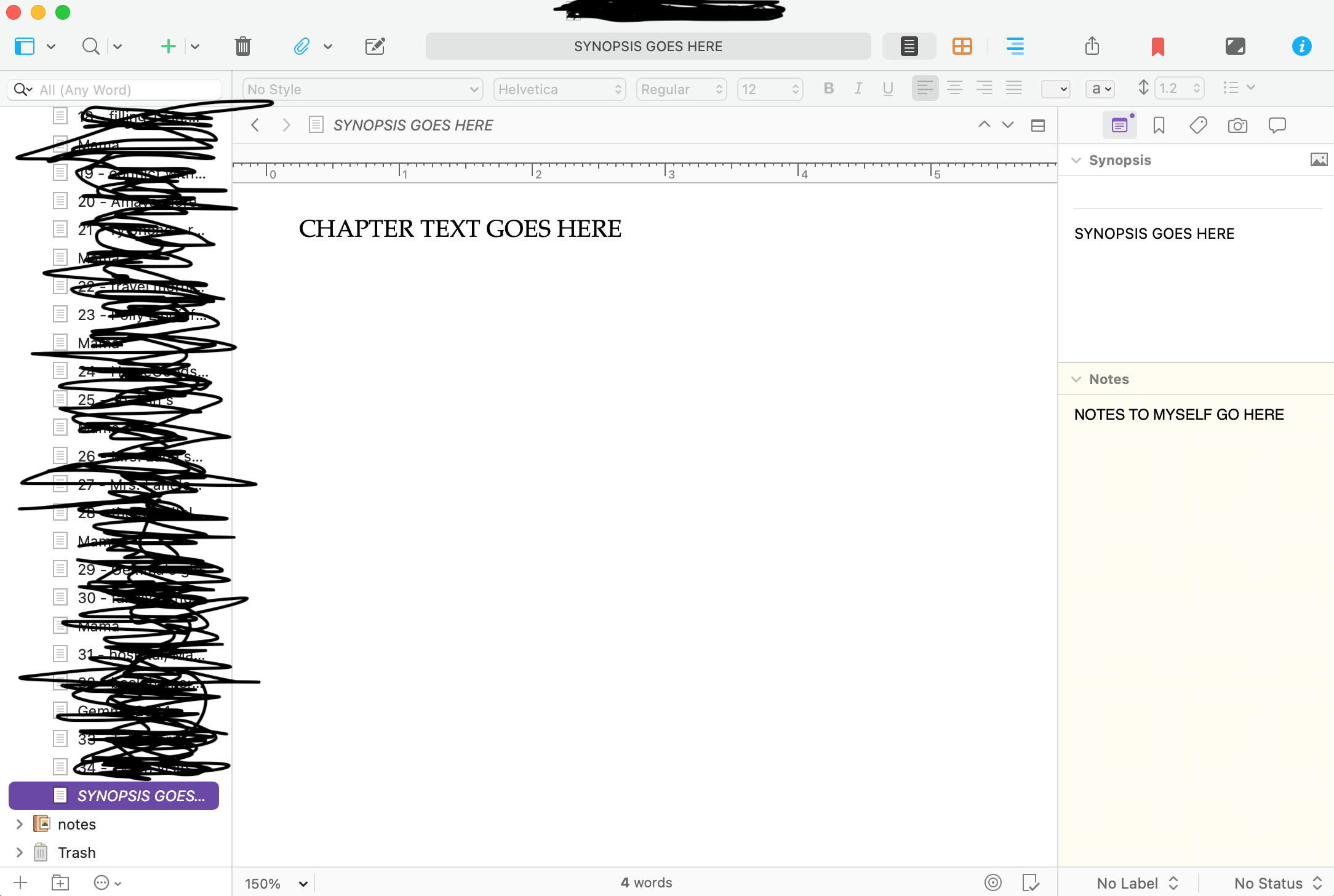Open the No Style paragraph style dropdown
The width and height of the screenshot is (1334, 896).
[x=363, y=89]
